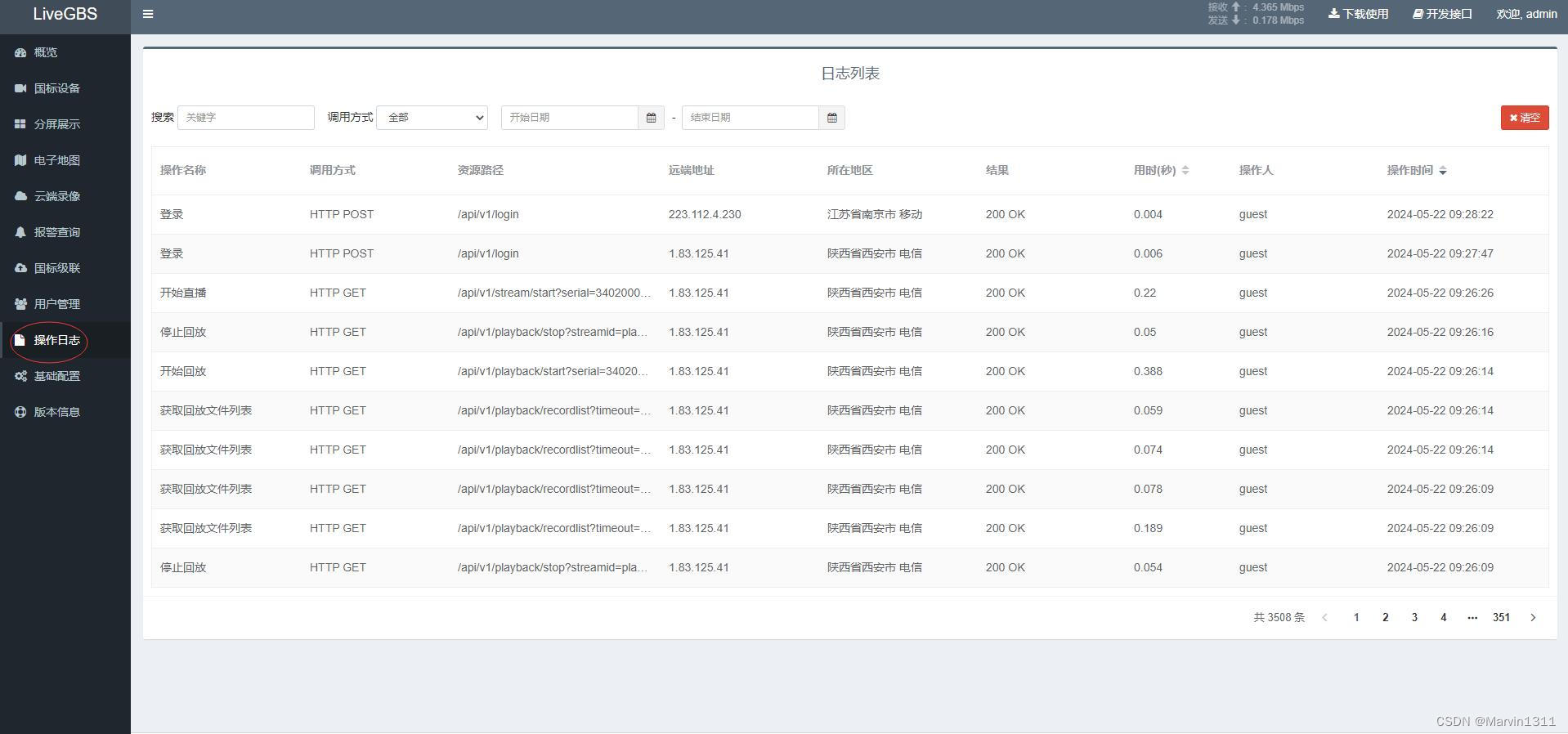Click the users icon for 用户管理
Viewport: 1568px width, 734px height.
(20, 304)
